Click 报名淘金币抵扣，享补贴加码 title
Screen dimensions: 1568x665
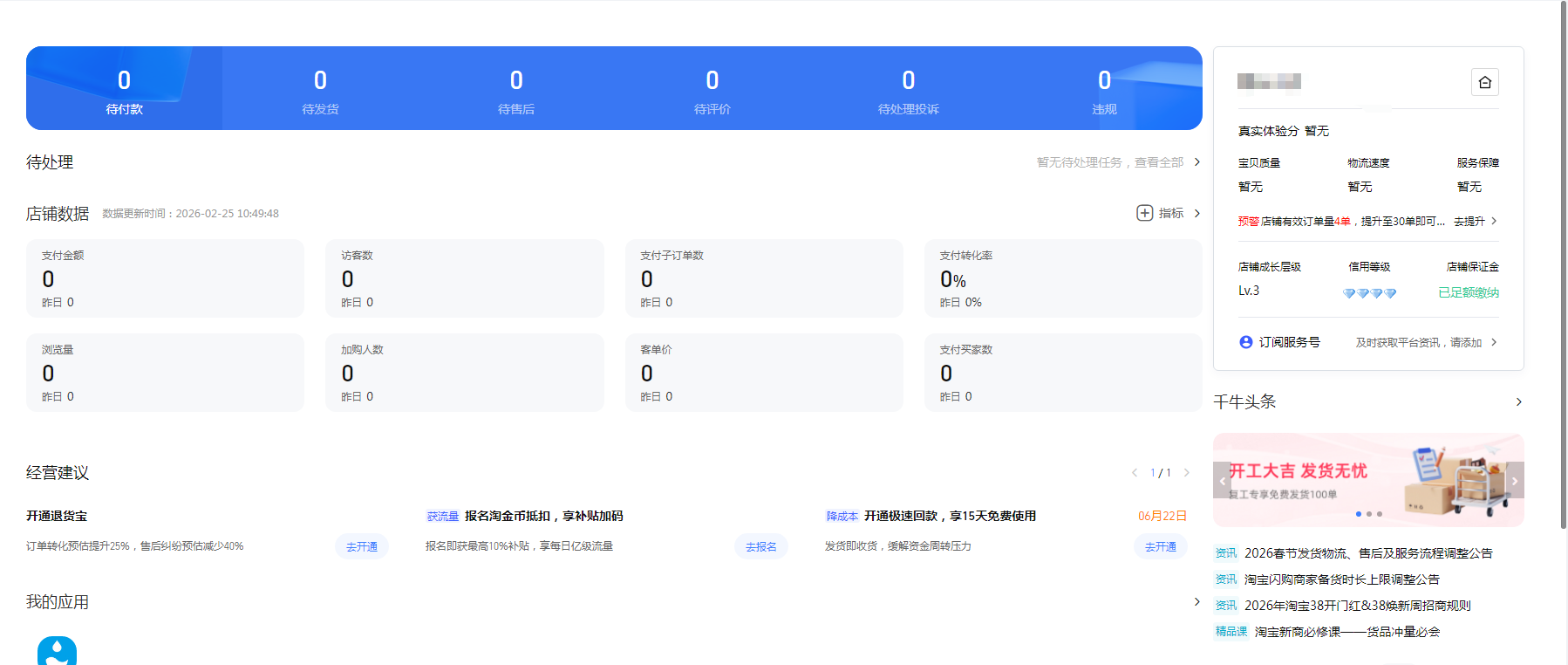(x=544, y=517)
